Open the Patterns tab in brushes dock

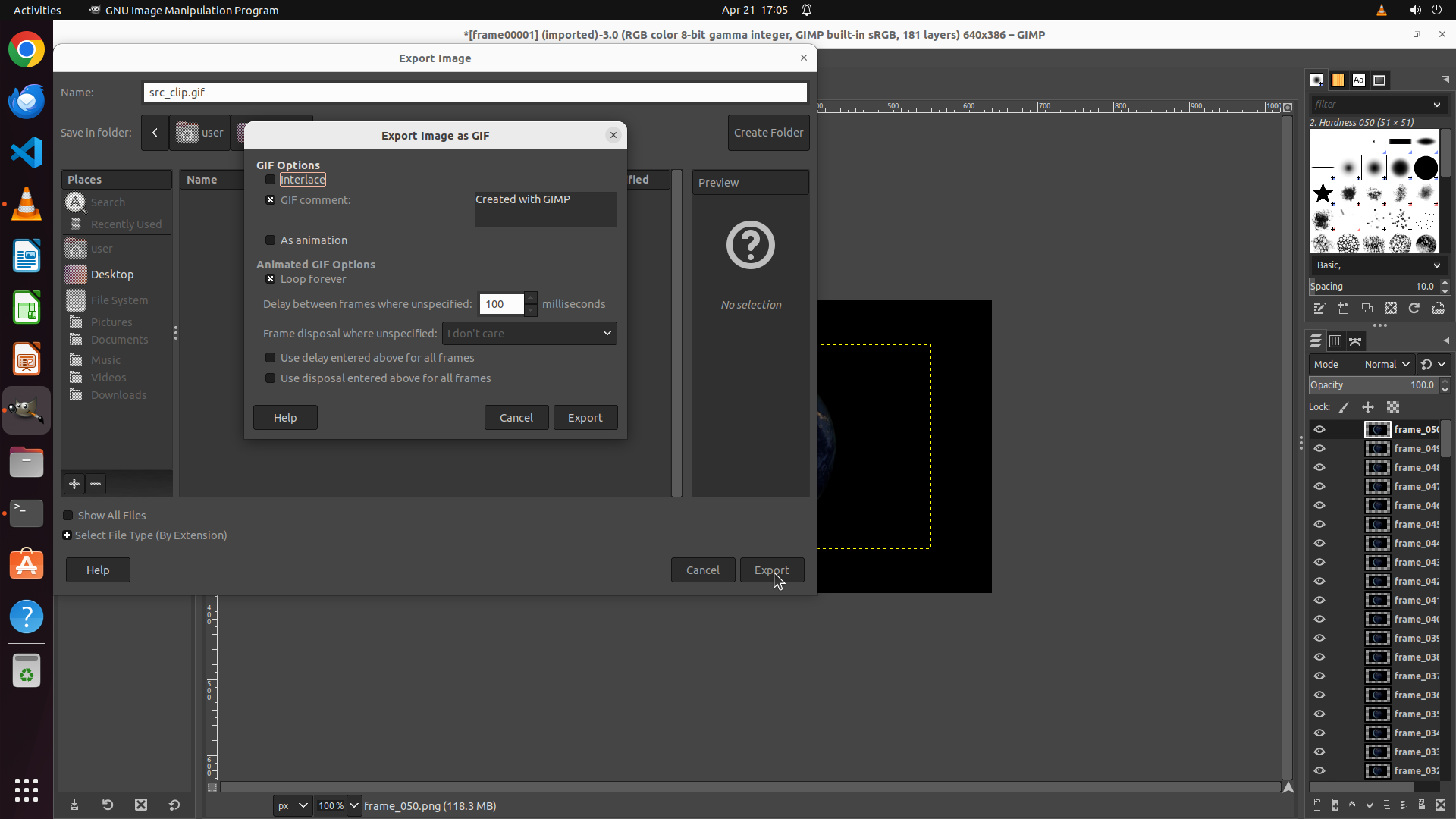[x=1338, y=80]
